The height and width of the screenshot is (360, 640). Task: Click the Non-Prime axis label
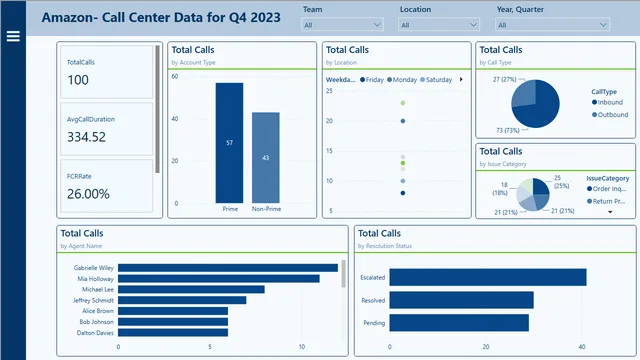point(266,209)
